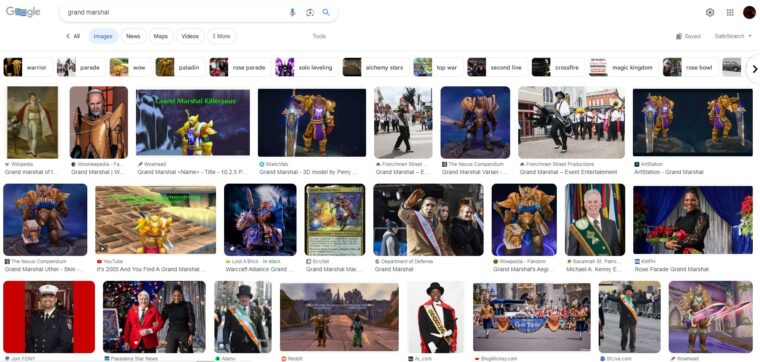Switch to the Videos tab

point(190,36)
